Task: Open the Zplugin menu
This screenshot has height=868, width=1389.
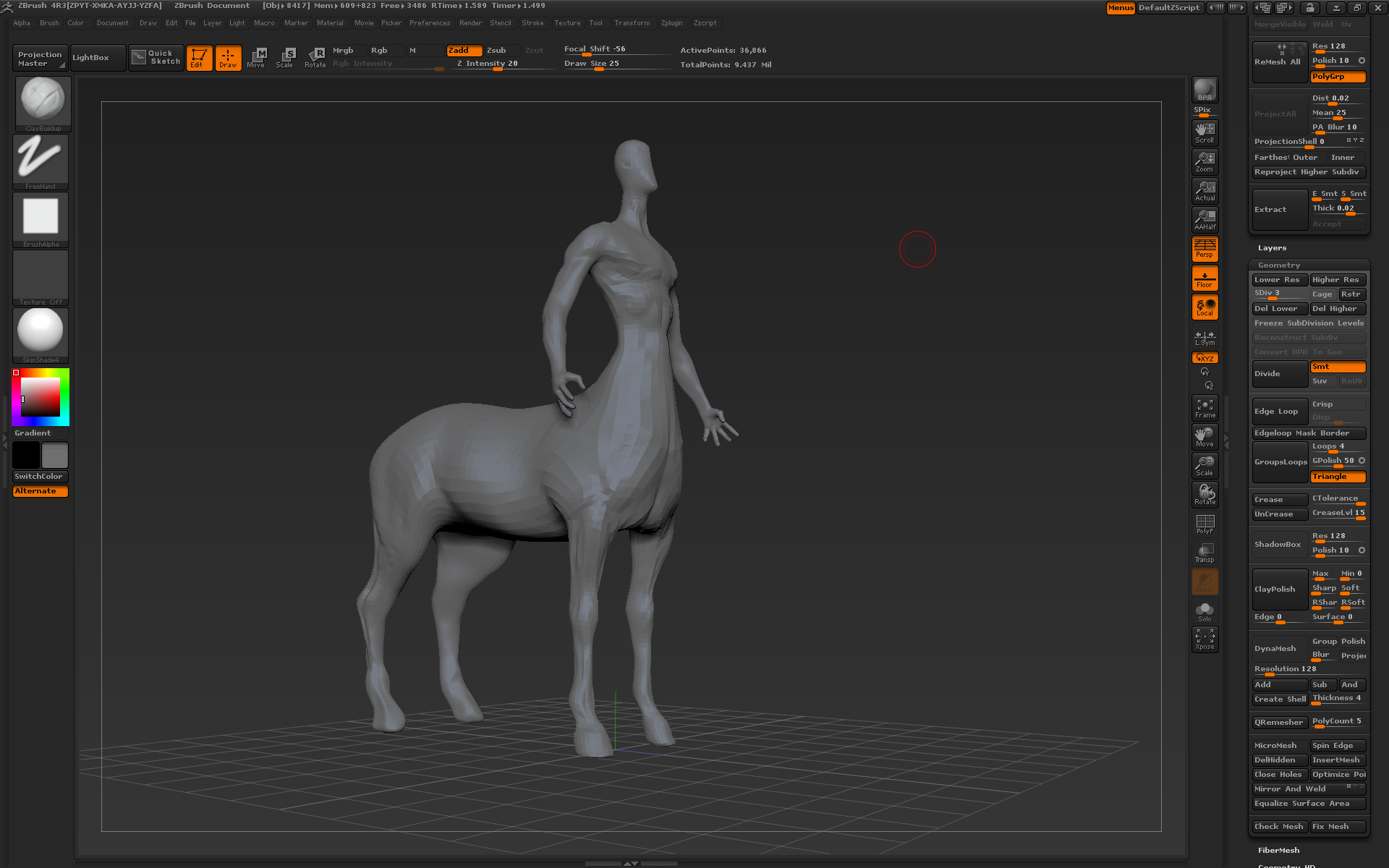Action: point(671,23)
